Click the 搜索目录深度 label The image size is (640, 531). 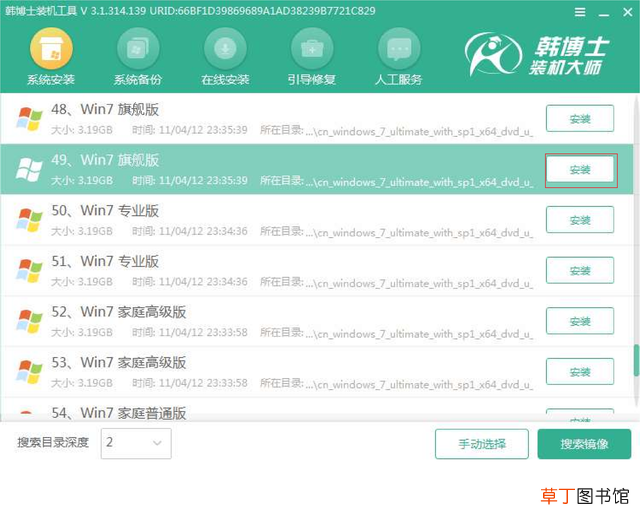(53, 442)
